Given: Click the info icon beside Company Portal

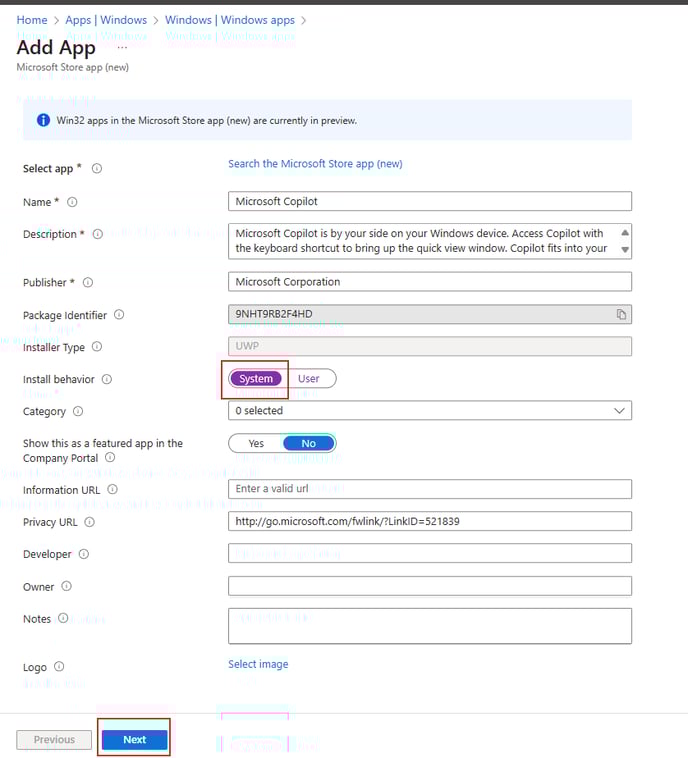Looking at the screenshot, I should click(x=110, y=457).
